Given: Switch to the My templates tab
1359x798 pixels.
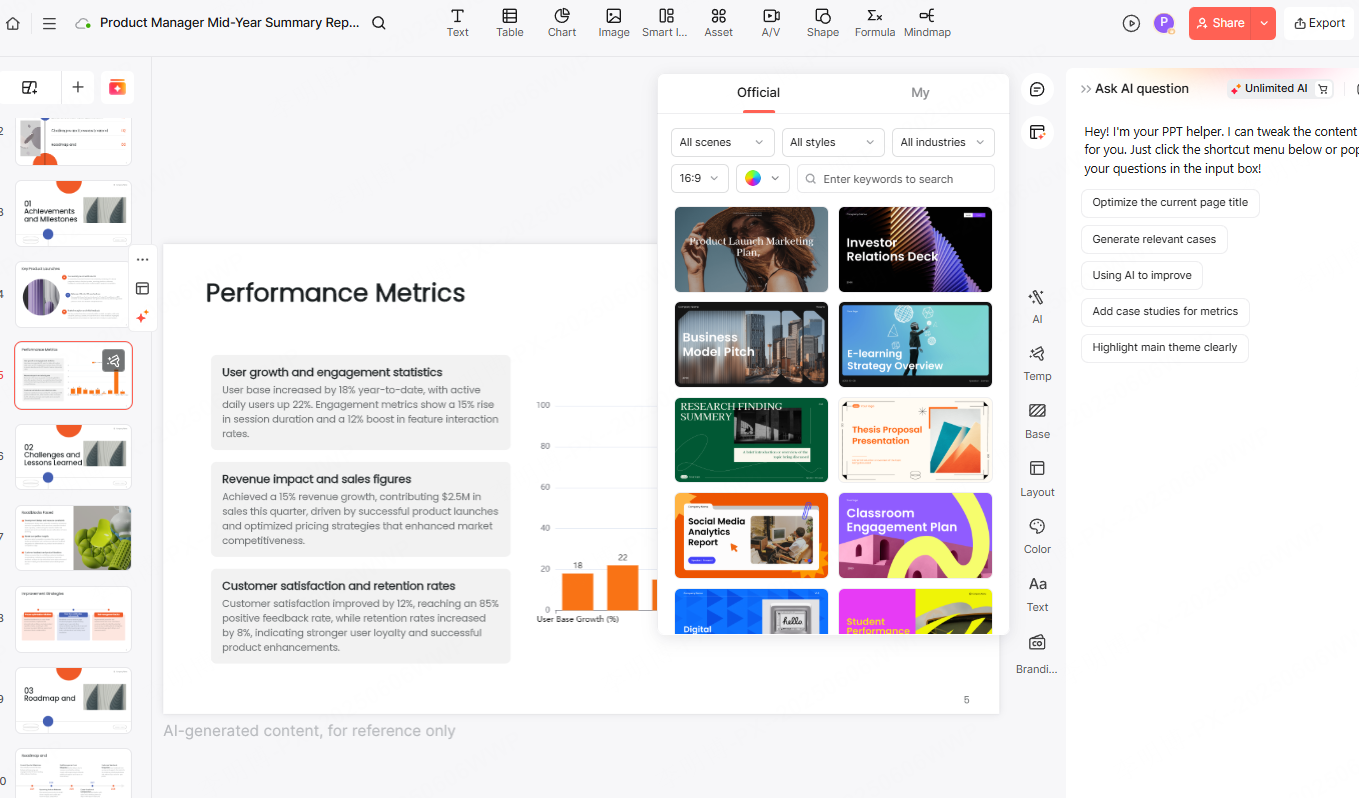Looking at the screenshot, I should 920,92.
